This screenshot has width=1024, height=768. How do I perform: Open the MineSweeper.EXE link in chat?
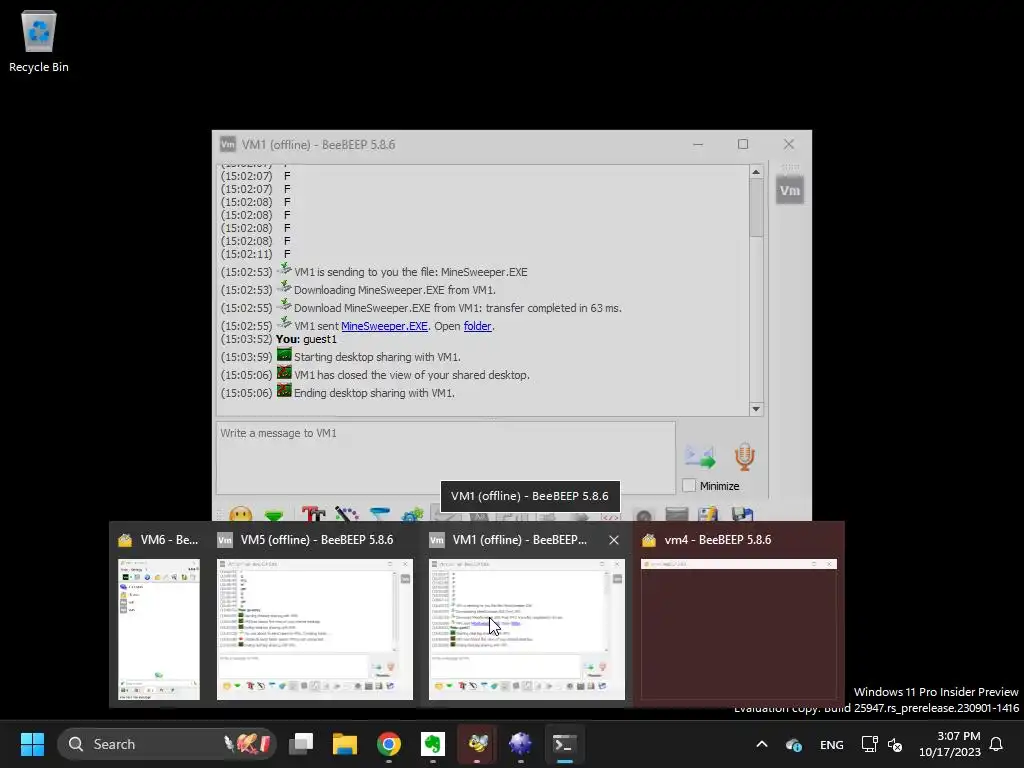tap(384, 326)
